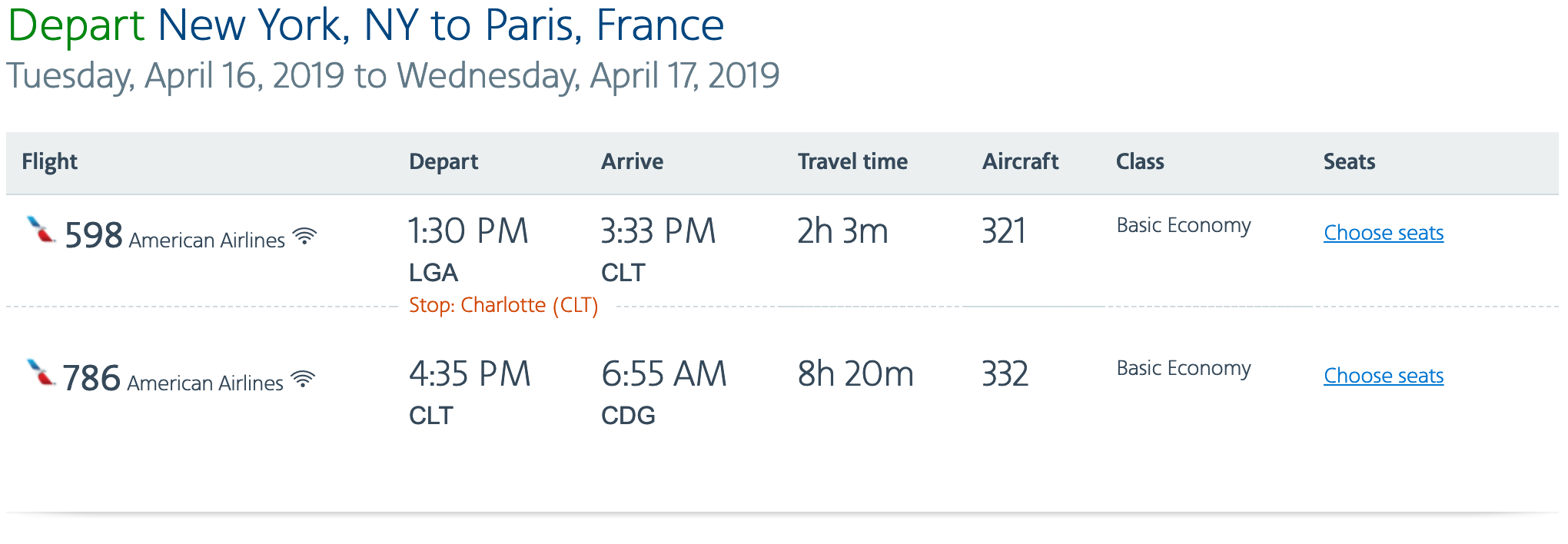Select the flight number 598

(93, 235)
